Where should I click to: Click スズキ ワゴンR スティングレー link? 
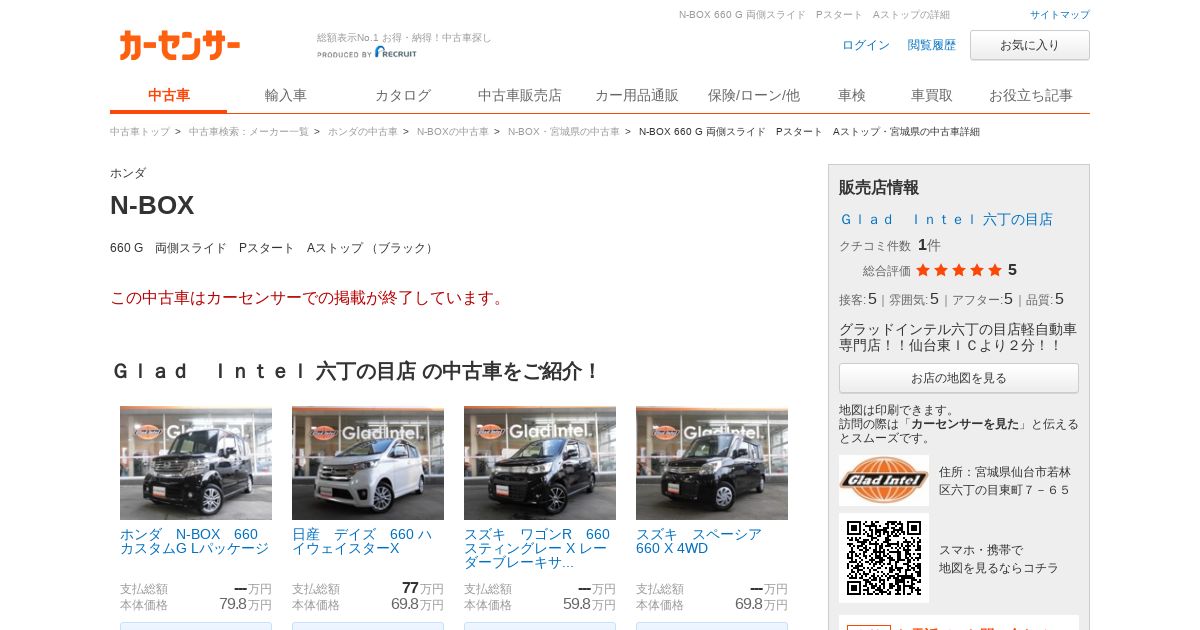537,548
